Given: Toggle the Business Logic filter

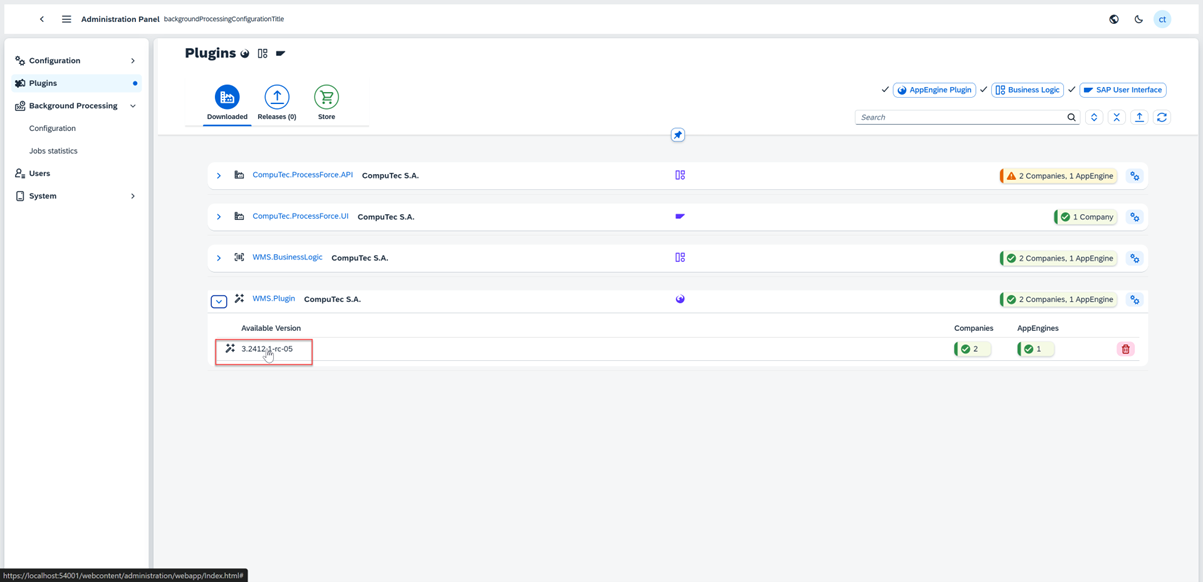Looking at the screenshot, I should 1027,90.
